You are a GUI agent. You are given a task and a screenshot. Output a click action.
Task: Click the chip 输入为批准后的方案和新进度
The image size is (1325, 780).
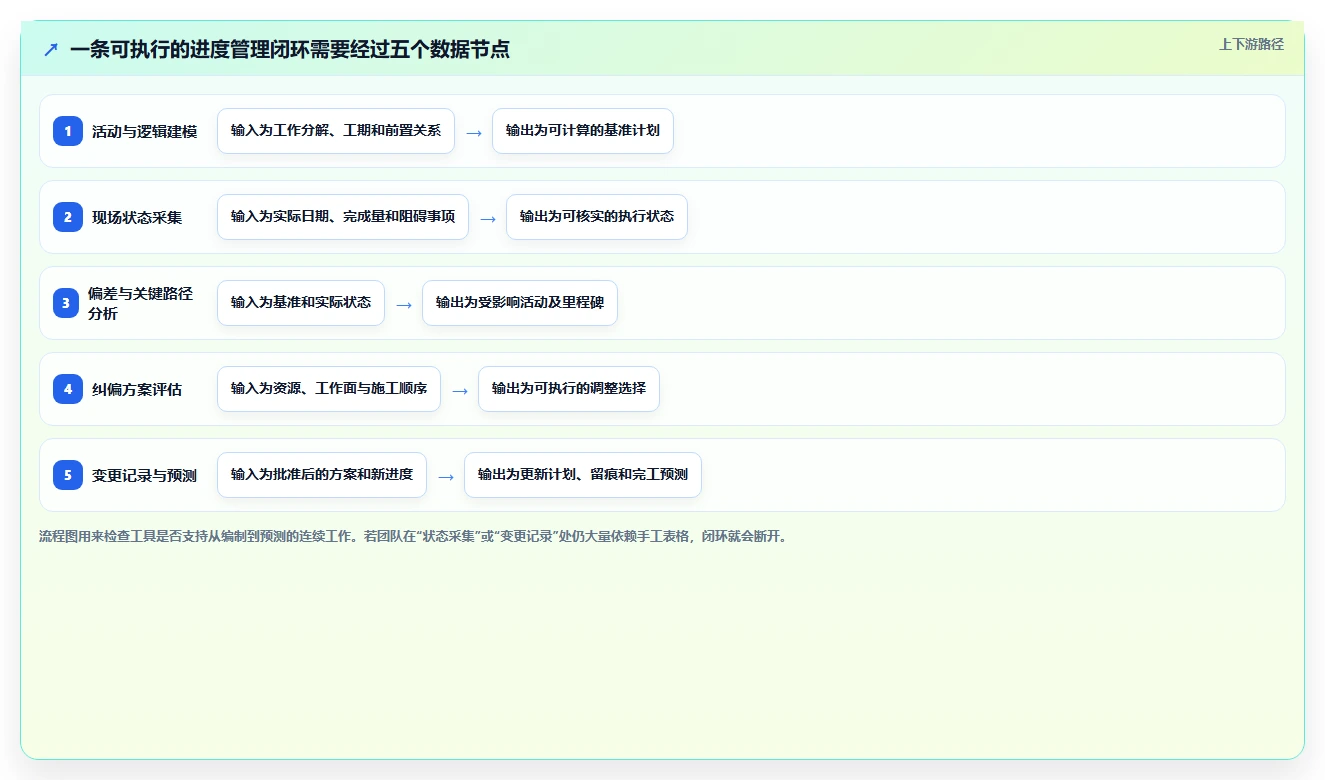(322, 475)
